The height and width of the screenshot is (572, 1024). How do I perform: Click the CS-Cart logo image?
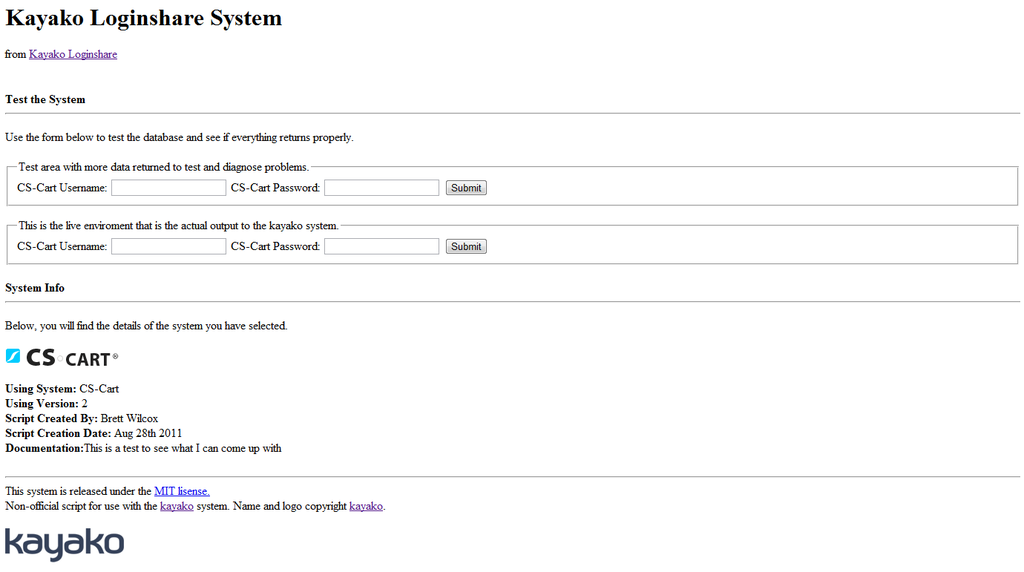(62, 357)
